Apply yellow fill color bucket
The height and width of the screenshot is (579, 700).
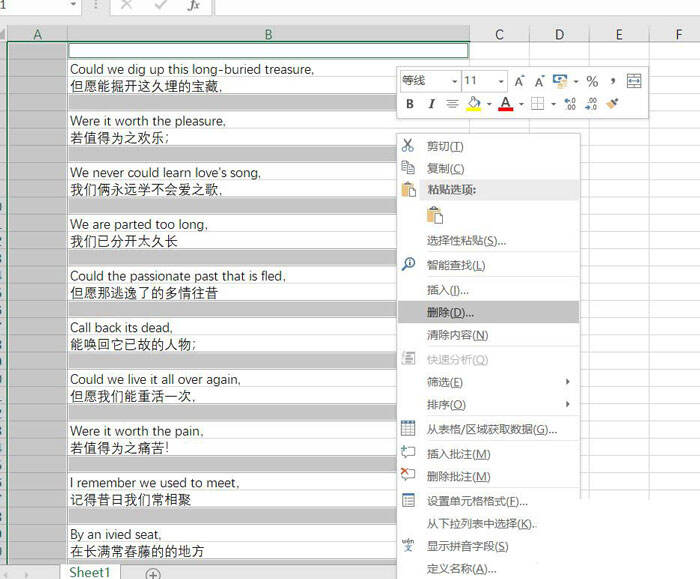click(x=474, y=104)
